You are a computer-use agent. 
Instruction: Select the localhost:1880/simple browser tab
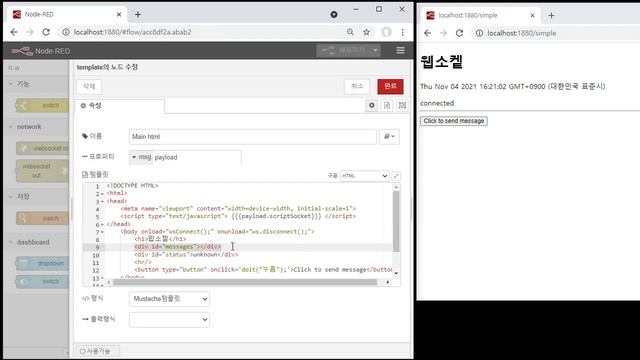click(480, 16)
